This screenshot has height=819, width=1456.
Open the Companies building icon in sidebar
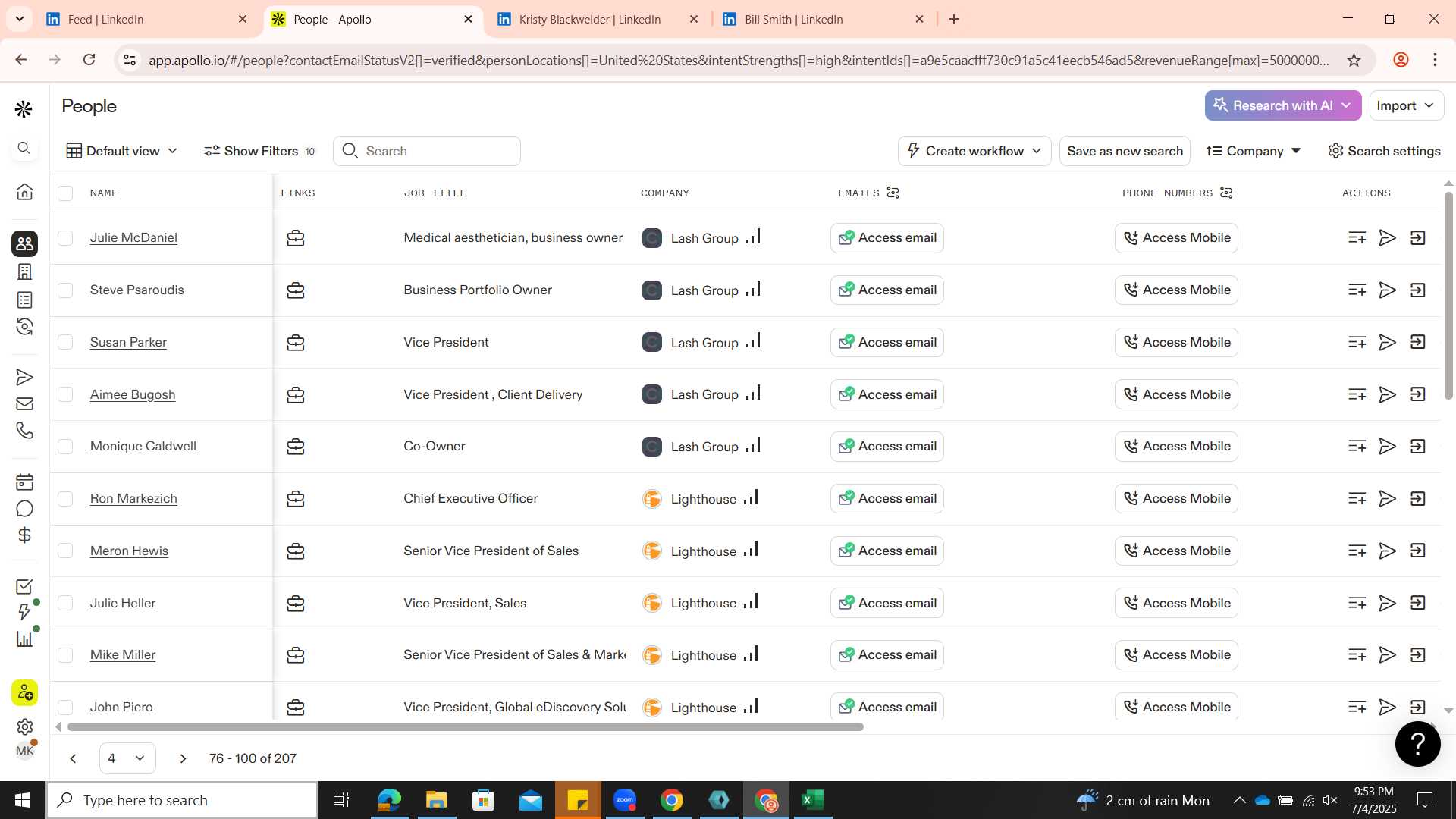[24, 271]
